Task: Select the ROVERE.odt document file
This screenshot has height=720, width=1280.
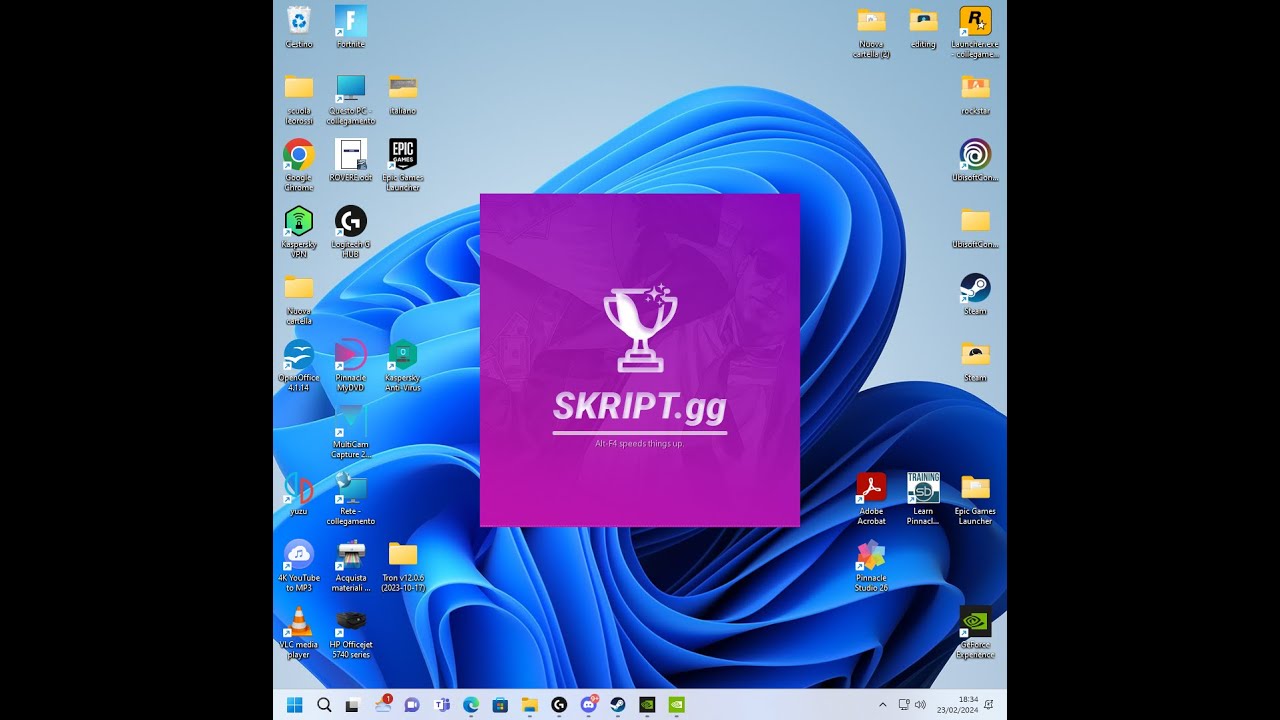Action: (x=351, y=160)
